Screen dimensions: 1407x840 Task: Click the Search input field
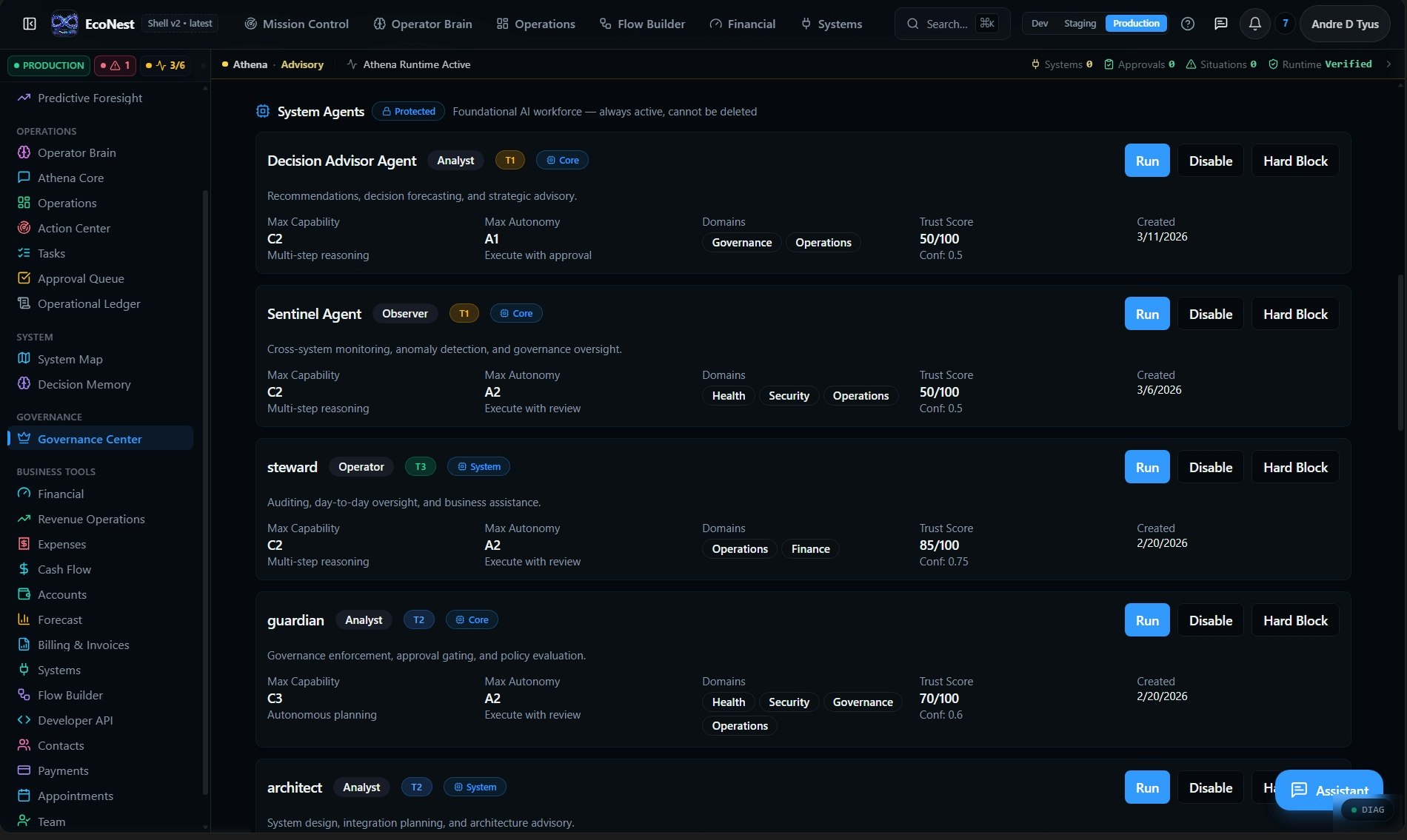952,24
